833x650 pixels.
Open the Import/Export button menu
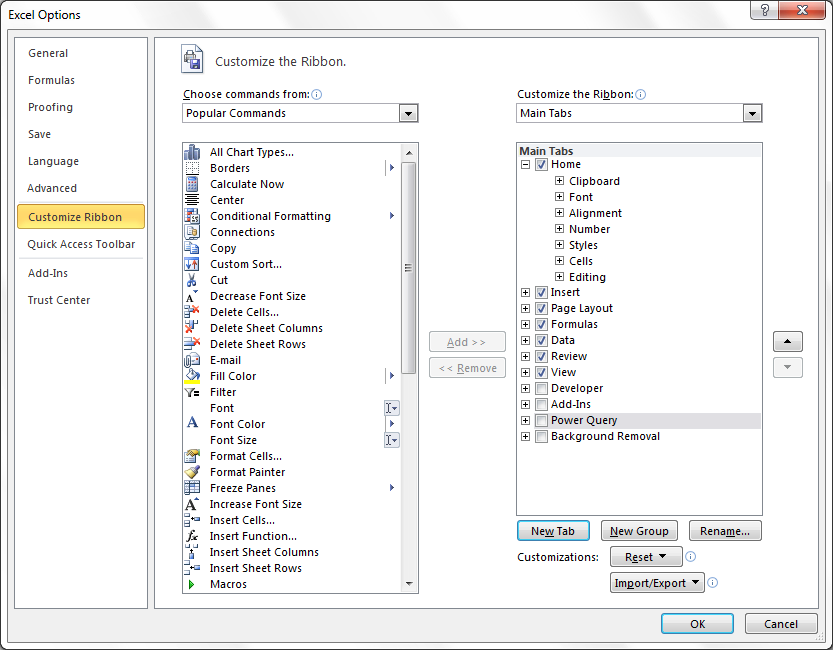(x=657, y=583)
